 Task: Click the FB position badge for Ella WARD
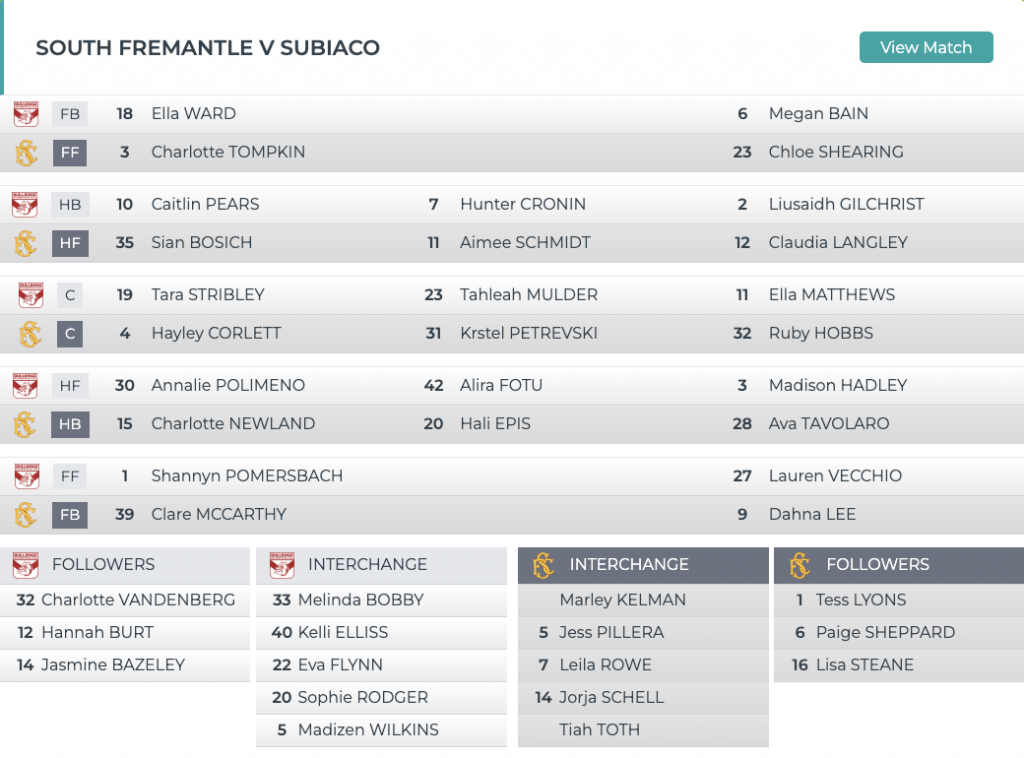pos(70,114)
